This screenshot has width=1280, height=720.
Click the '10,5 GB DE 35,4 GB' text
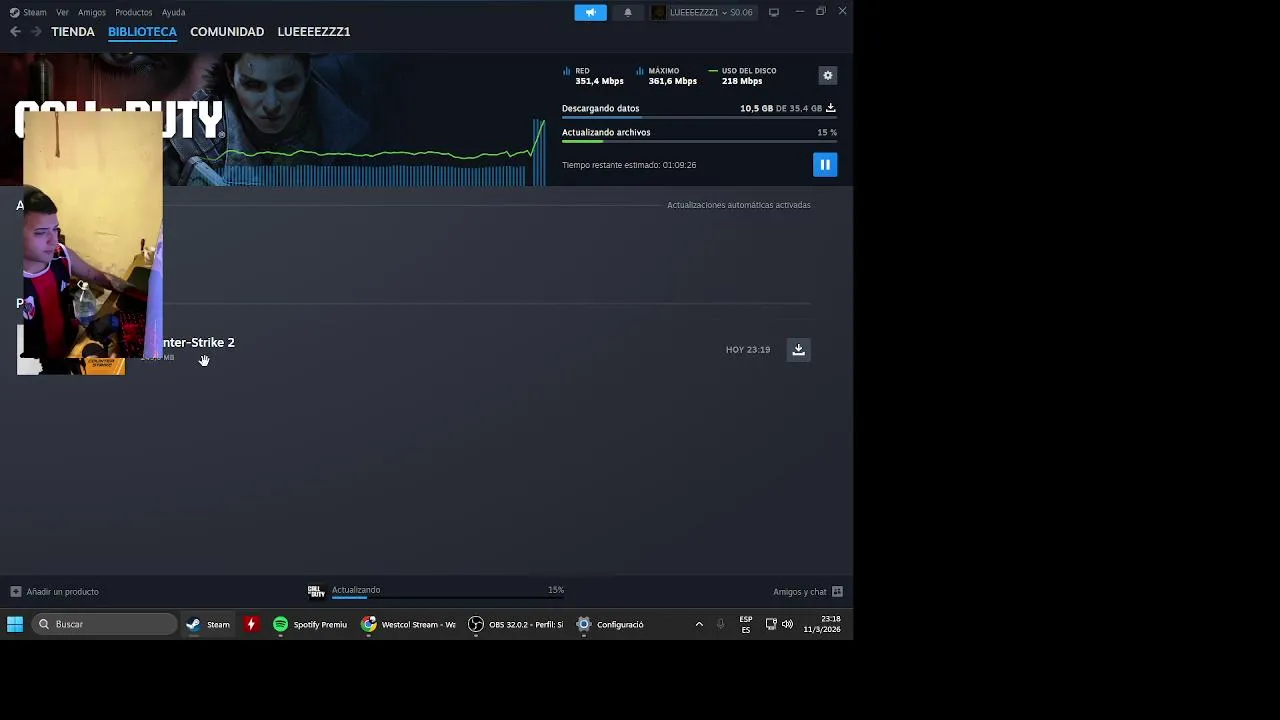coord(781,108)
